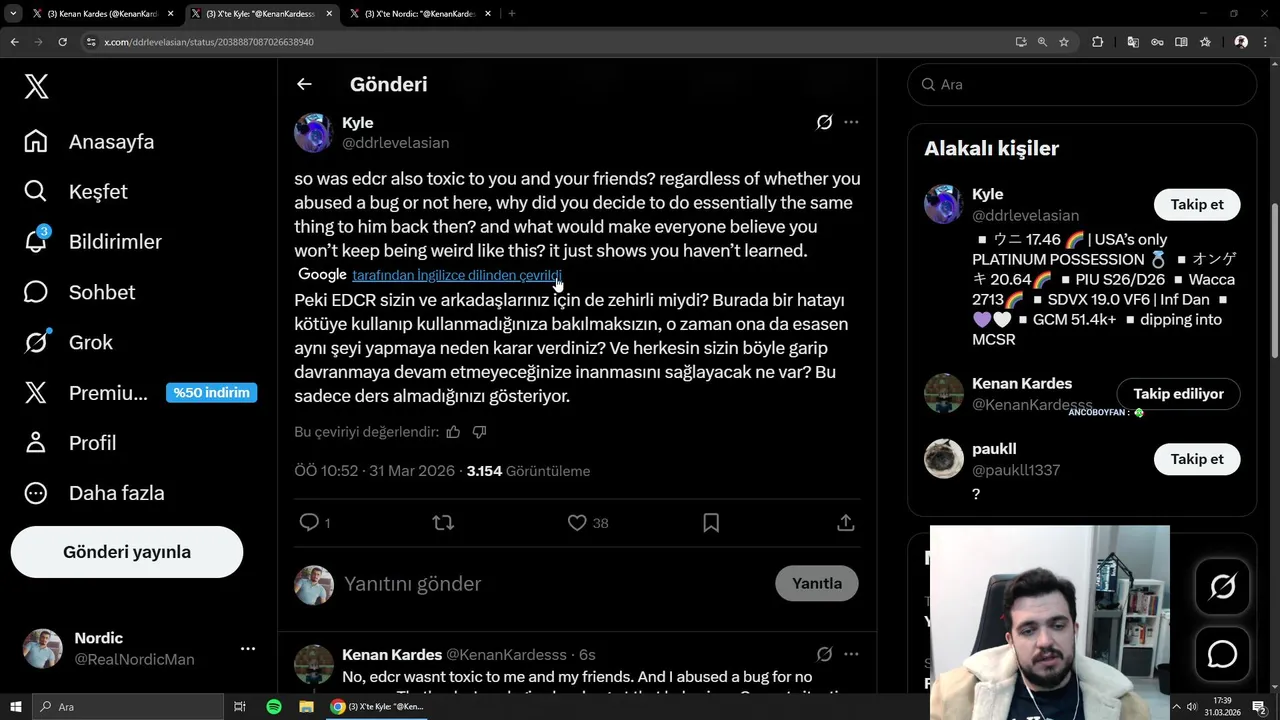The height and width of the screenshot is (720, 1280).
Task: Click the back arrow next to Gönderi
Action: [x=304, y=84]
